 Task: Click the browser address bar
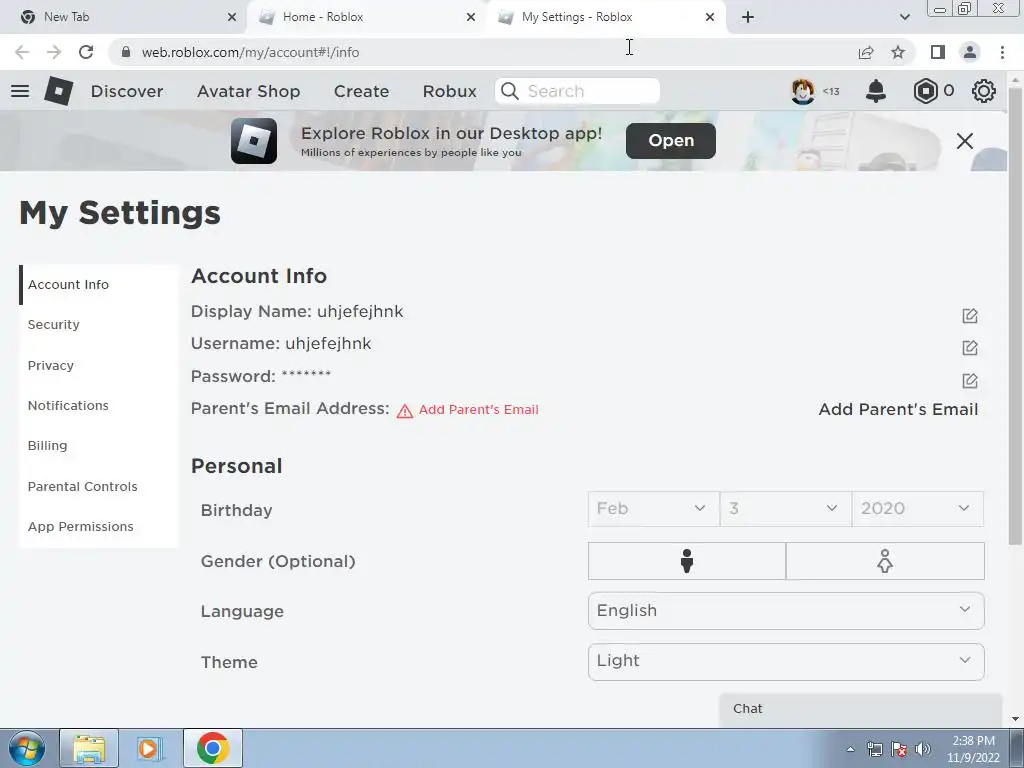point(483,52)
